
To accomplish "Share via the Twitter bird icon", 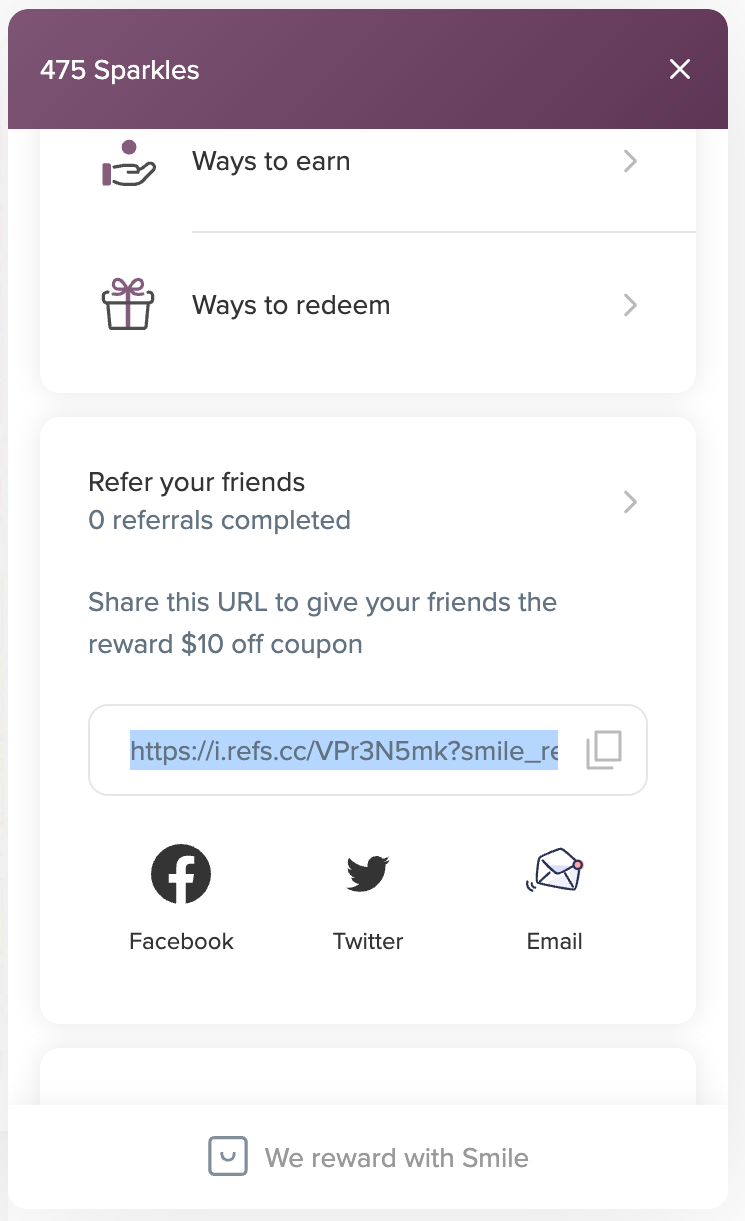I will (x=368, y=874).
